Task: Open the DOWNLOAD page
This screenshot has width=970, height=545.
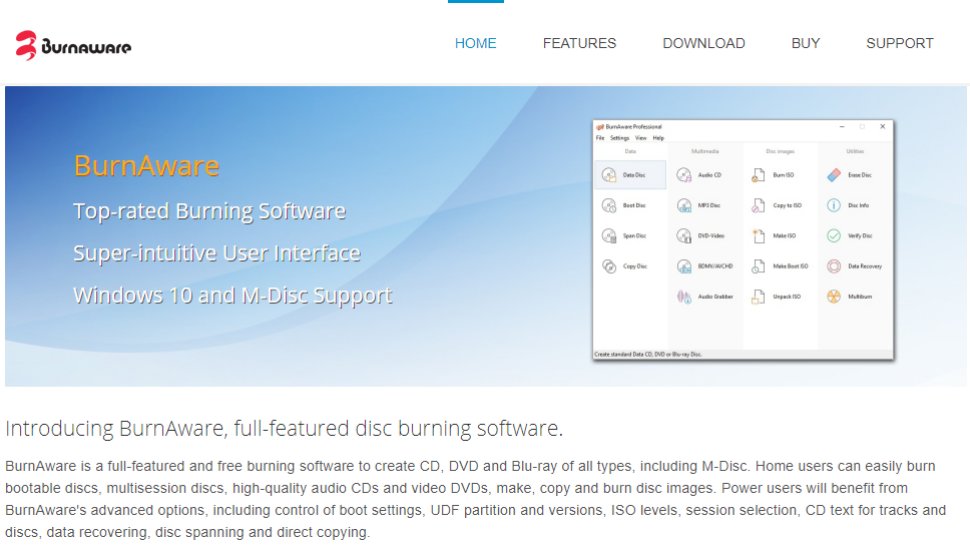Action: 704,43
